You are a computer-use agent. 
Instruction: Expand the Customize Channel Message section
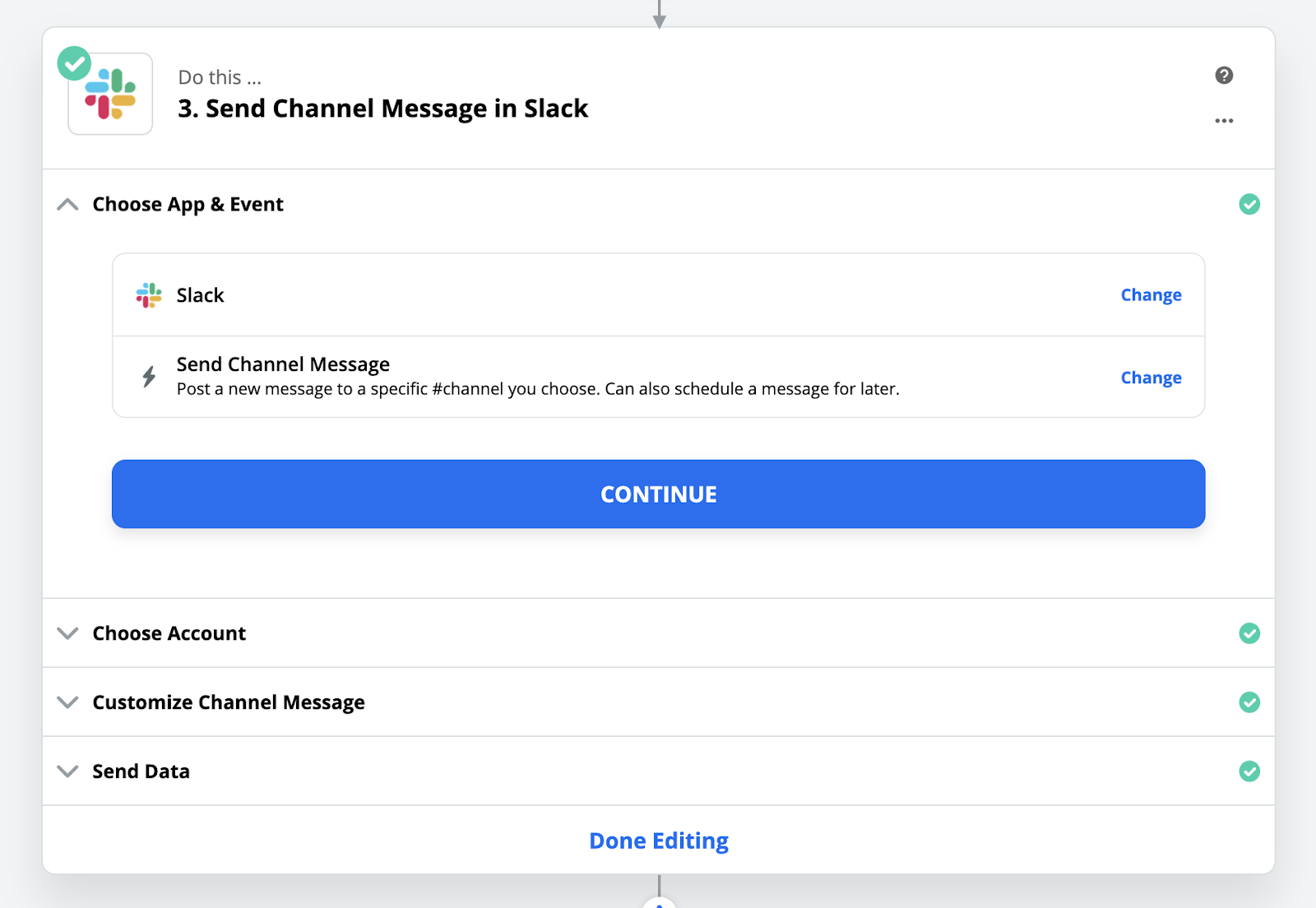click(x=67, y=702)
